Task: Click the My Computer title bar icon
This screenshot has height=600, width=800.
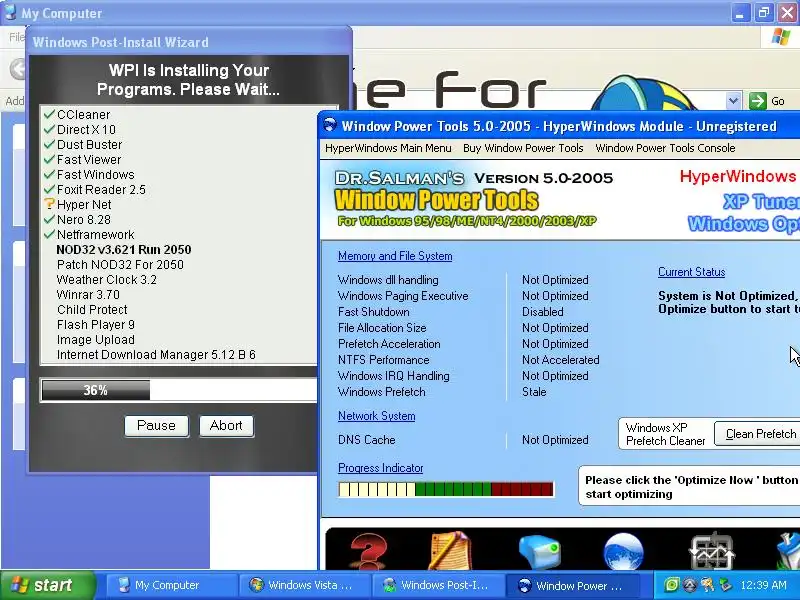Action: pyautogui.click(x=10, y=12)
